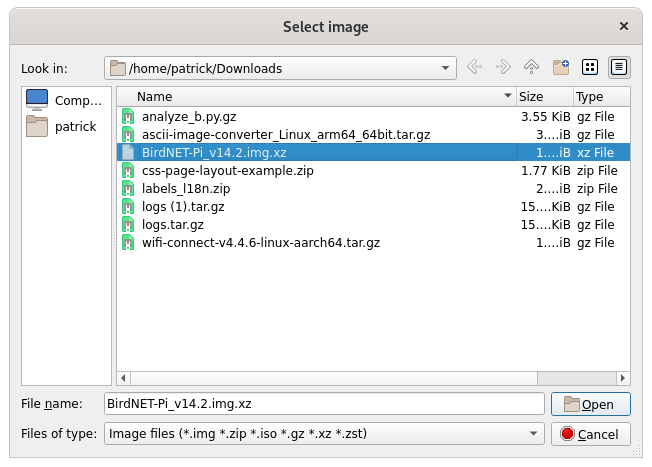Screen dimensions: 652x467
Task: Open the Files of type dropdown
Action: 324,434
